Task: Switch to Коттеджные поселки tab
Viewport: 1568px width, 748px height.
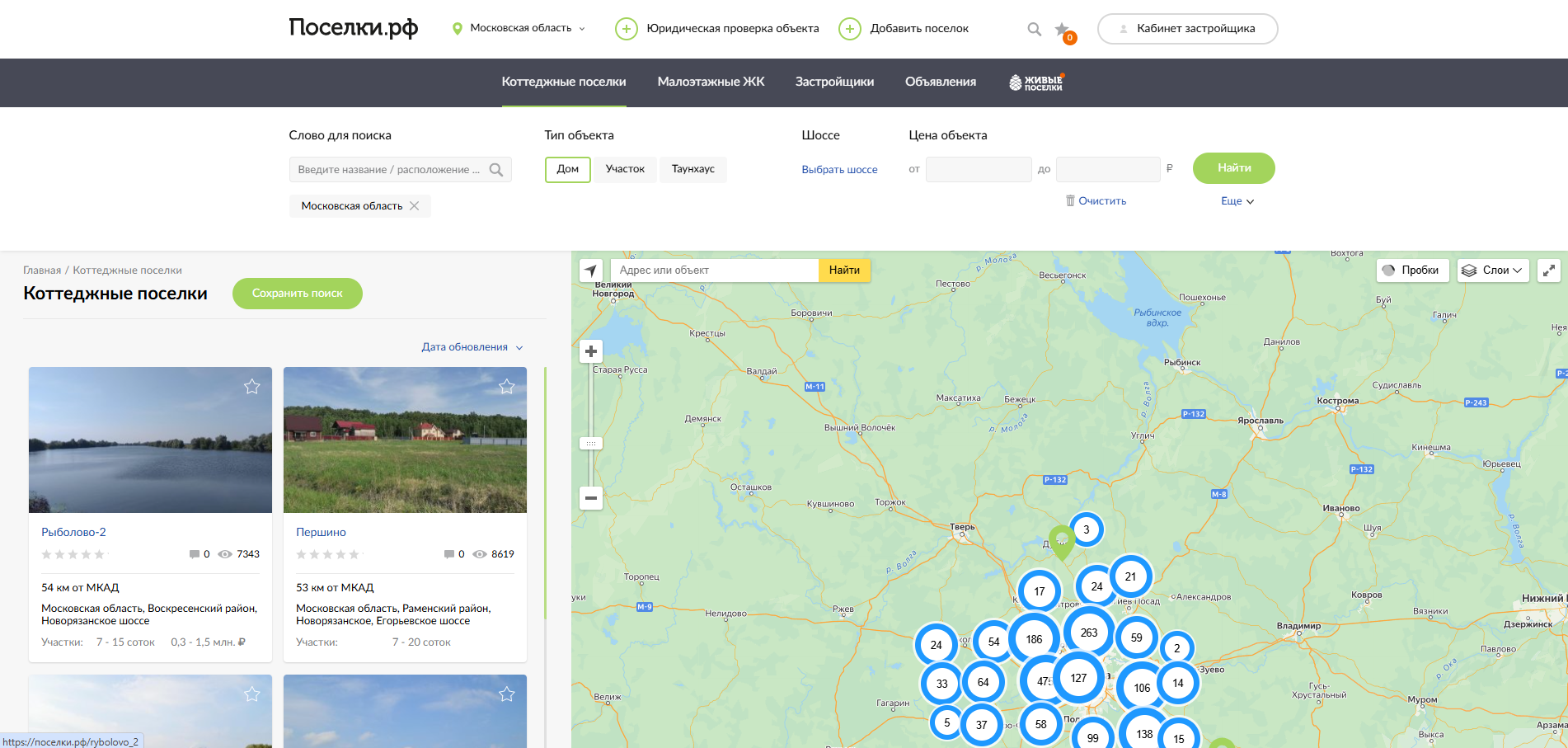Action: [x=564, y=82]
